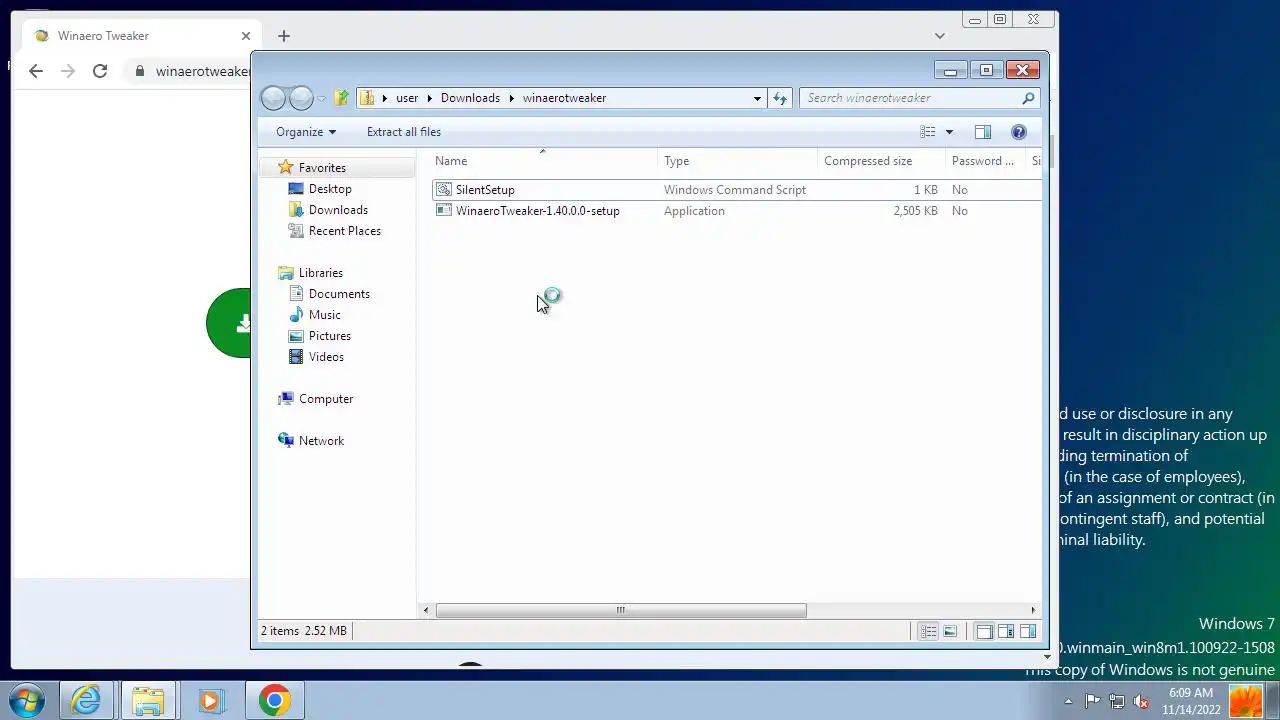Click Extract all files

[404, 132]
